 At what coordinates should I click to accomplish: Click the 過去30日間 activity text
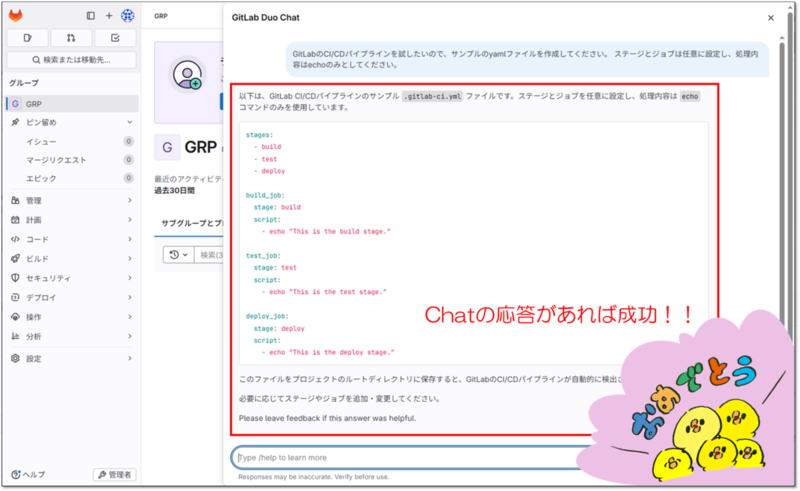pyautogui.click(x=174, y=190)
